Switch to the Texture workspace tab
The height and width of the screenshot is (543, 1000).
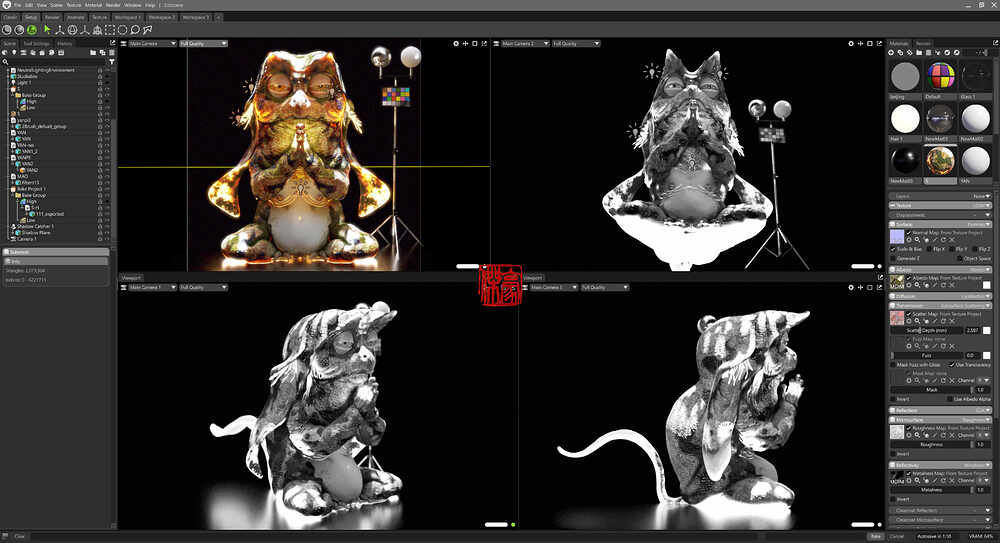[99, 17]
